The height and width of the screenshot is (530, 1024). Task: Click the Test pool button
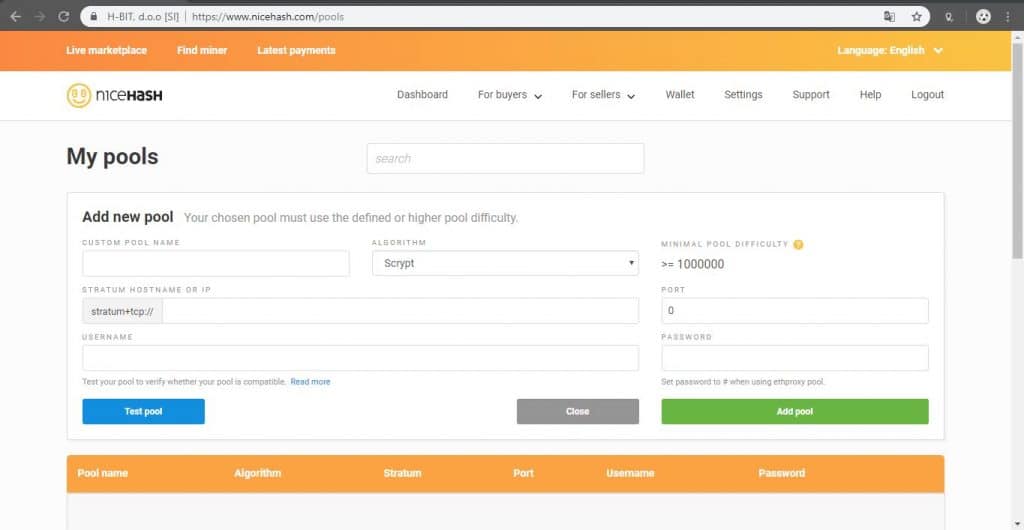pos(144,412)
